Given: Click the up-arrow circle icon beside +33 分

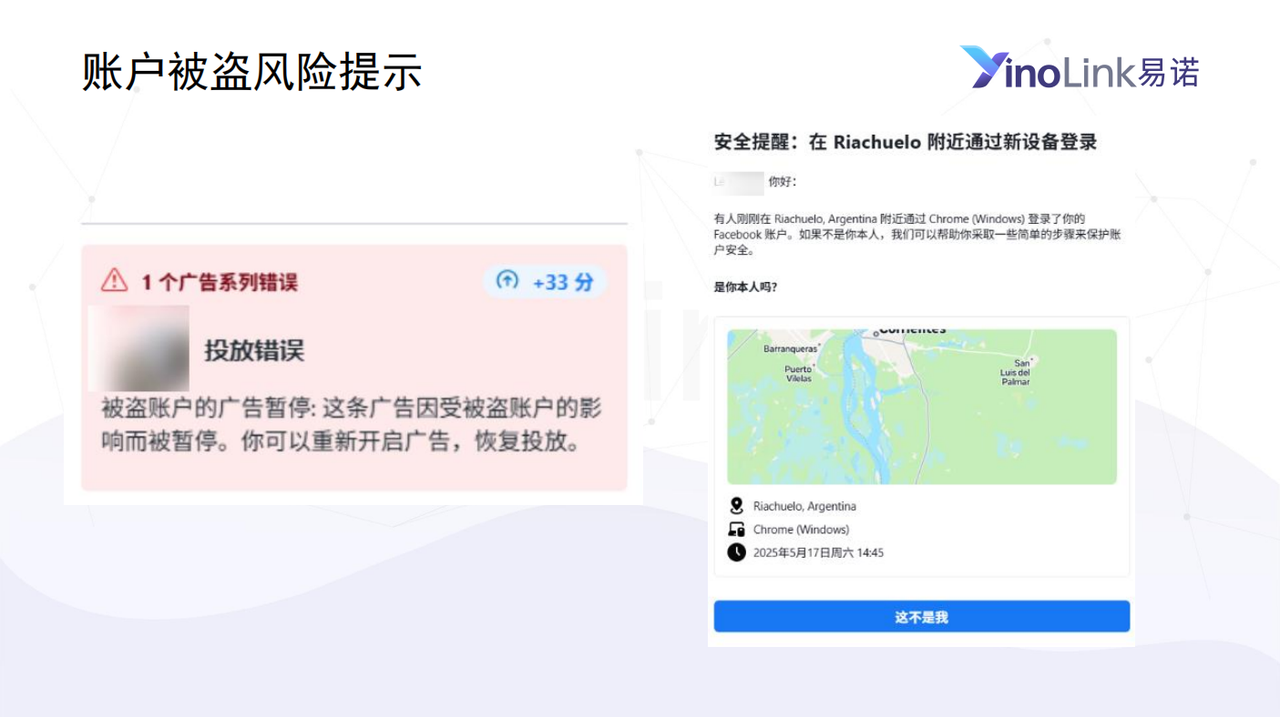Looking at the screenshot, I should click(508, 281).
